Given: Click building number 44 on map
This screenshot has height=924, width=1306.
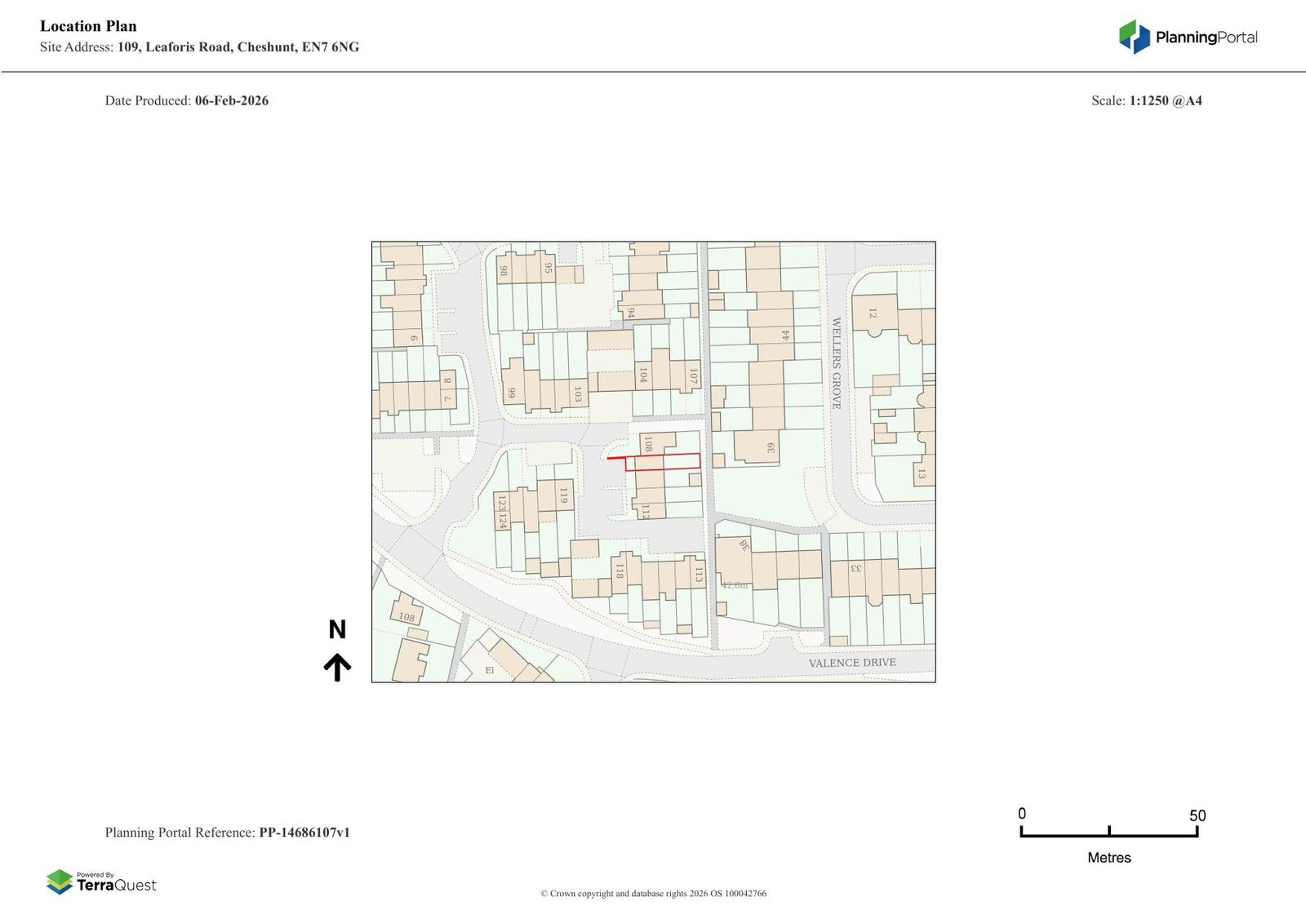Looking at the screenshot, I should point(785,335).
